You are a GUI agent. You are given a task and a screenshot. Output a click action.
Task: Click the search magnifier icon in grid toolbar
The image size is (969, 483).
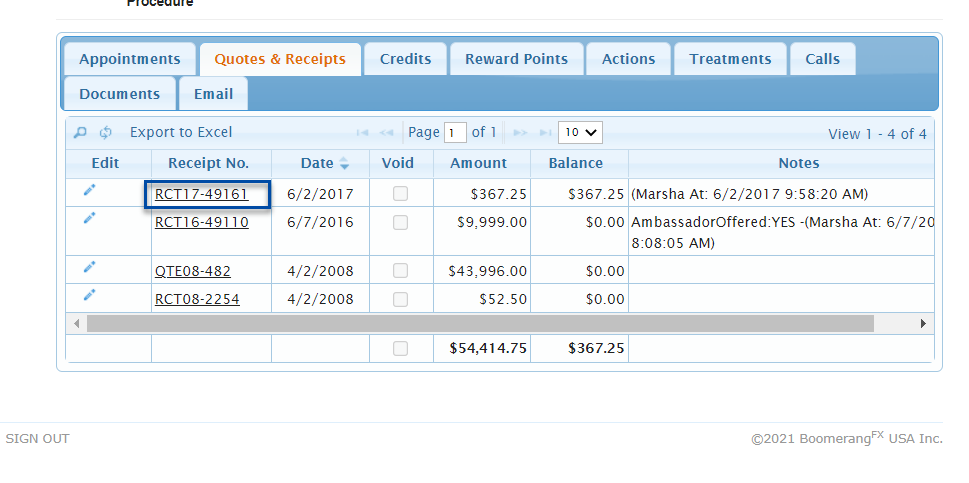point(80,133)
